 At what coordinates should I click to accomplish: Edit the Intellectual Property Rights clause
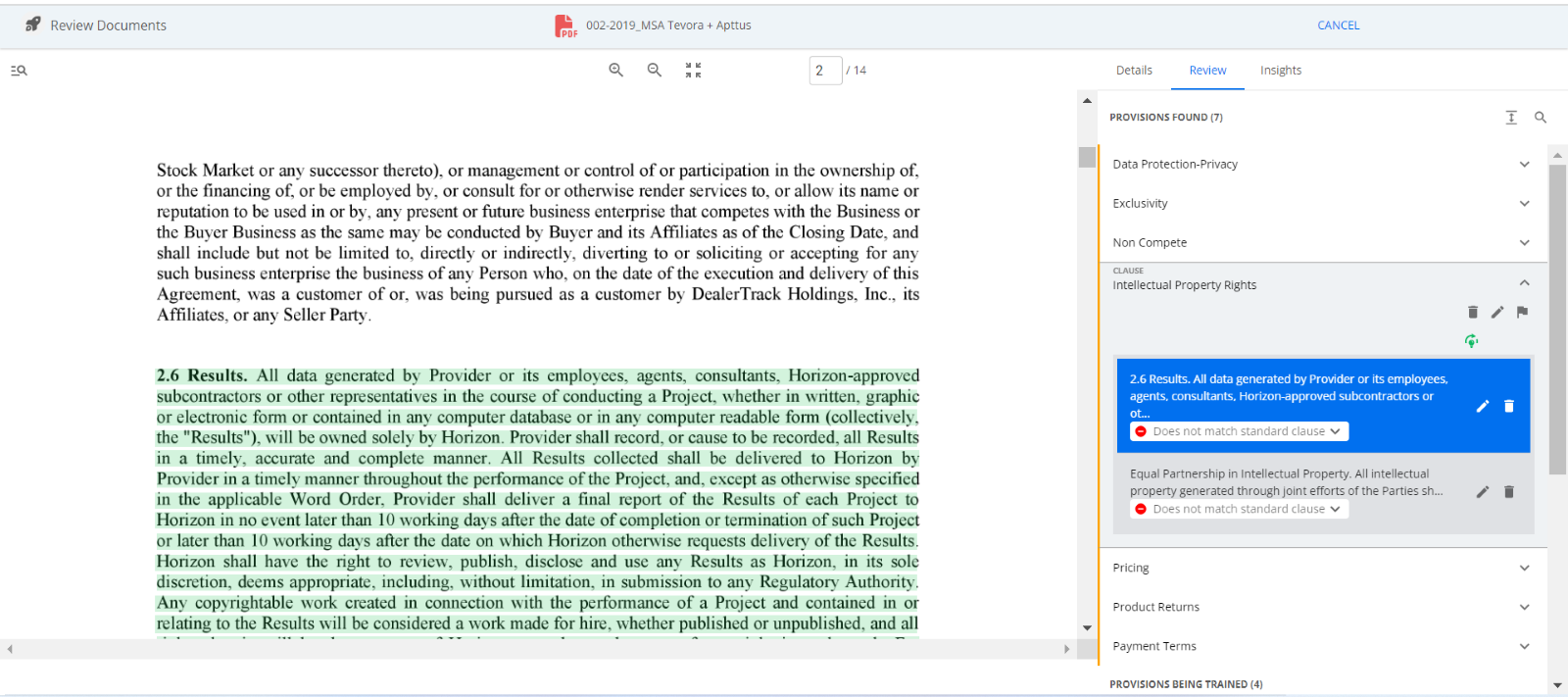1496,313
